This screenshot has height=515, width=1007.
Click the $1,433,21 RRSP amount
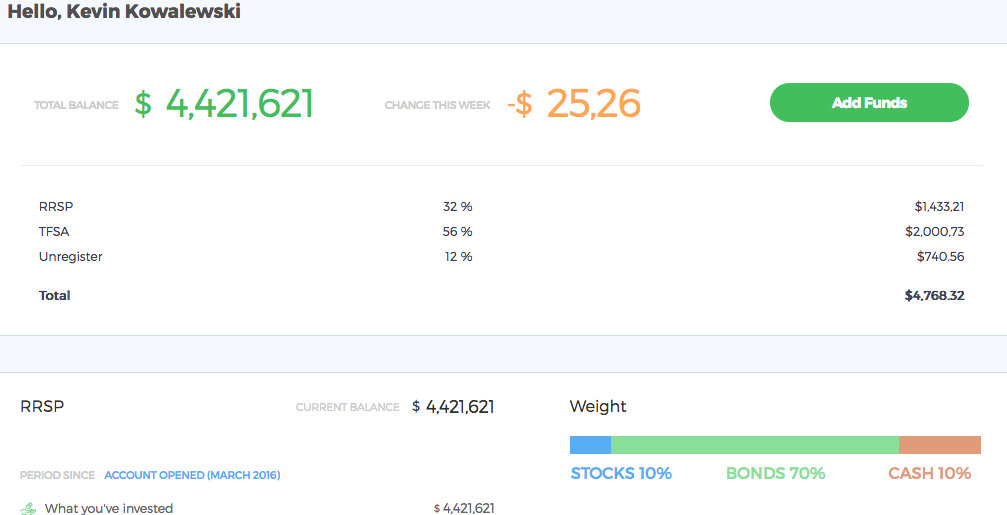(x=940, y=207)
